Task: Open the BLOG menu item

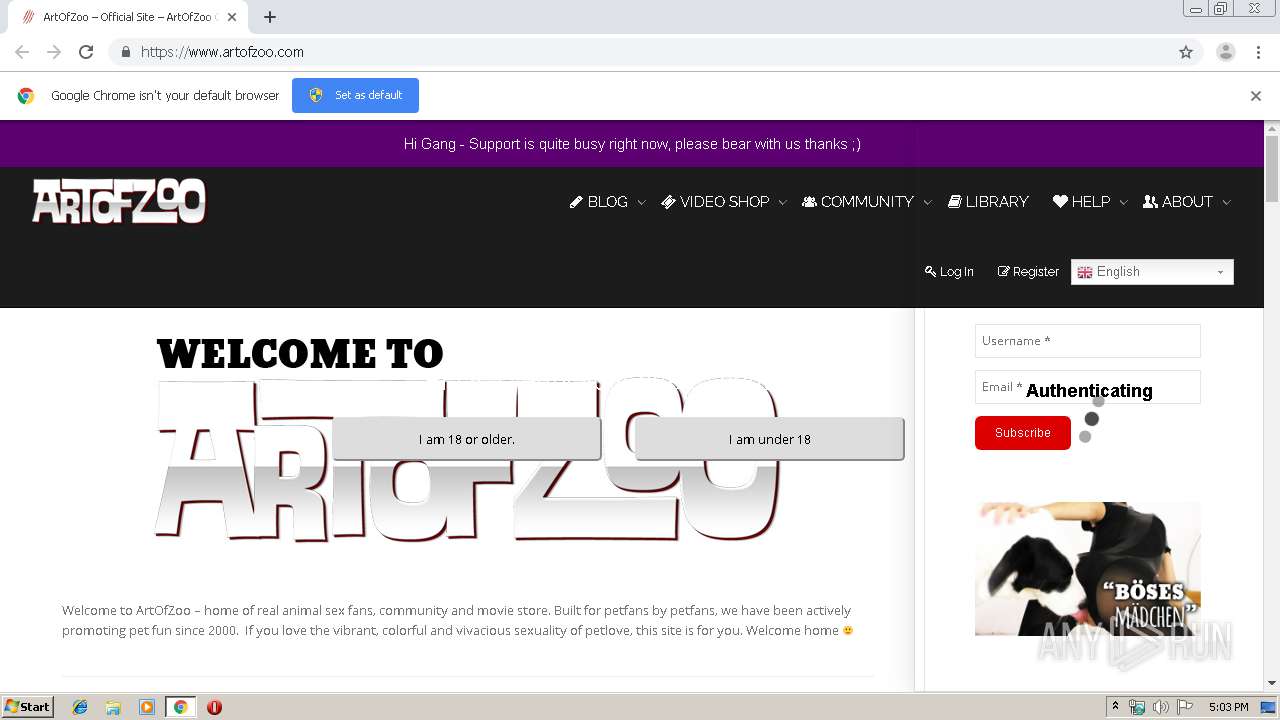Action: coord(599,201)
